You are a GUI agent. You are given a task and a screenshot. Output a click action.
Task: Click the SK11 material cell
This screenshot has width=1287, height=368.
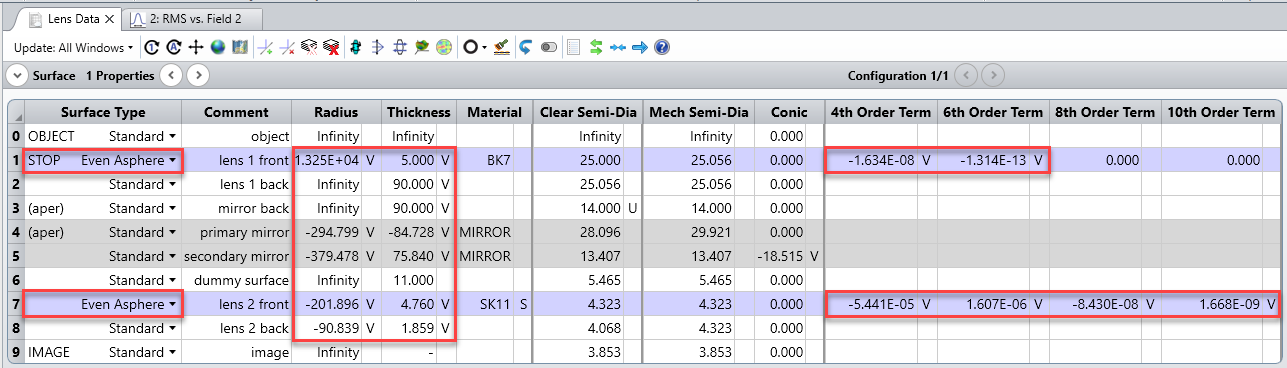coord(487,304)
